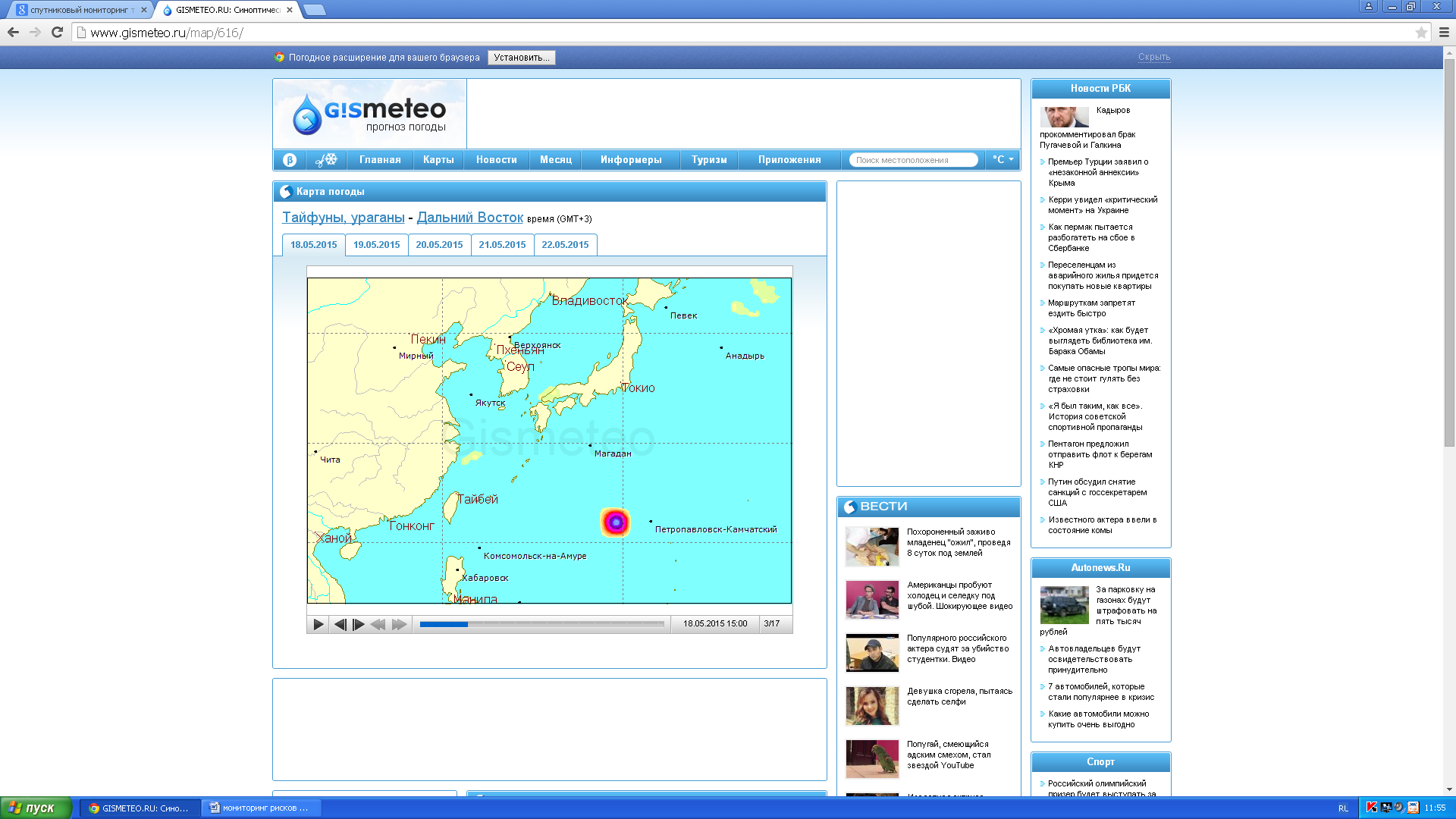1456x819 pixels.
Task: Switch to мониторинг рисков taskbar window
Action: click(260, 808)
